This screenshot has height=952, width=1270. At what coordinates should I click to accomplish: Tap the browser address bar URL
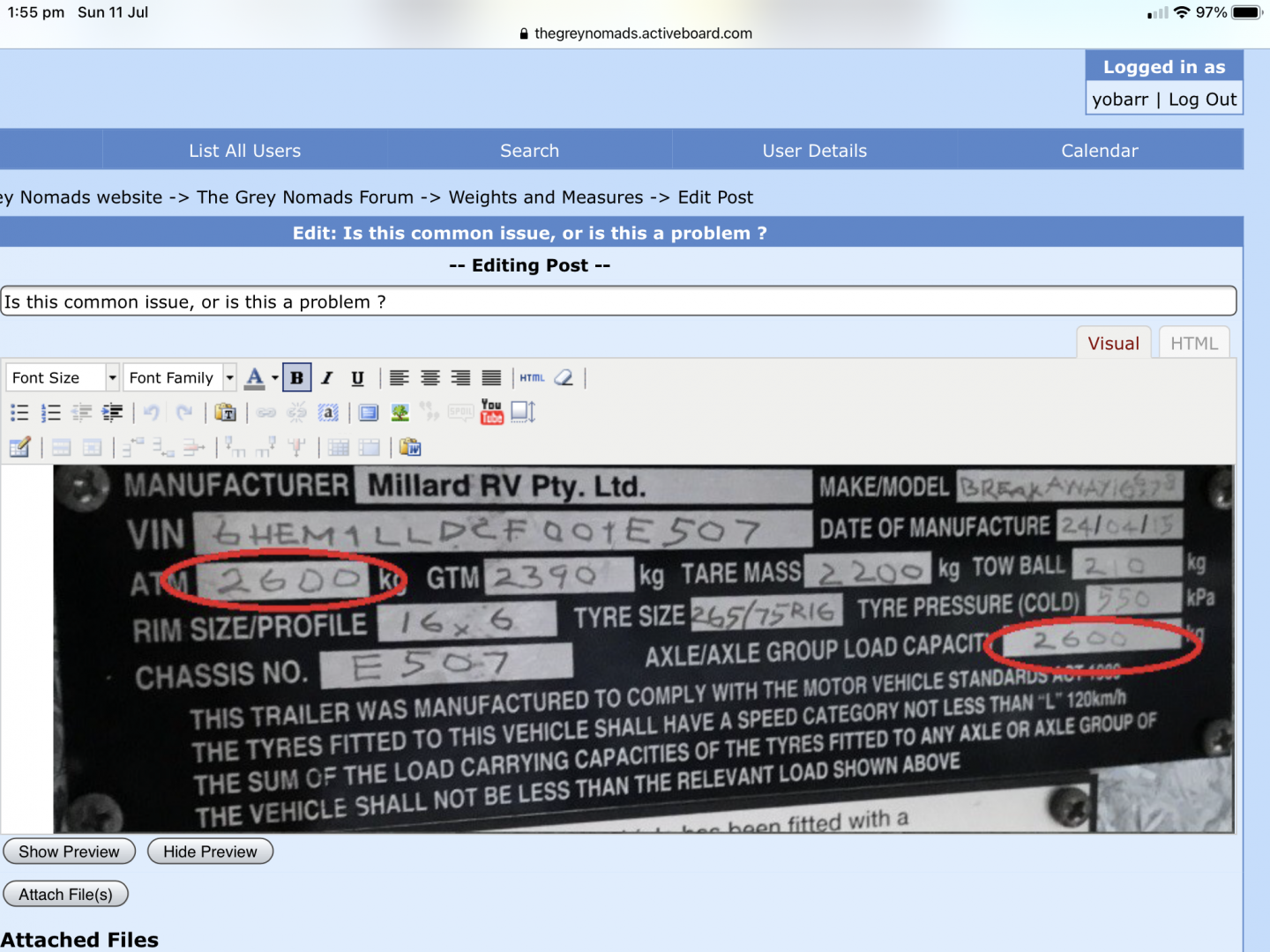coord(643,33)
